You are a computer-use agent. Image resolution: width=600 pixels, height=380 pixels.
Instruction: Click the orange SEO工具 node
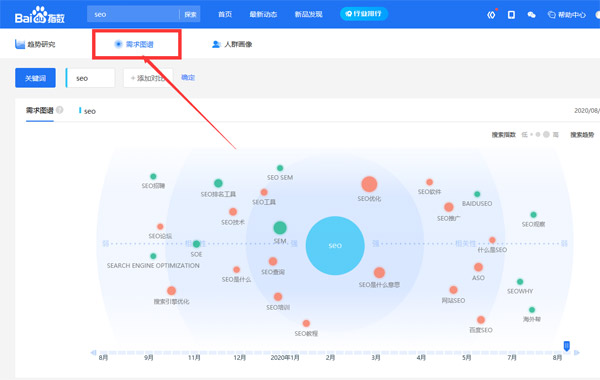click(264, 192)
